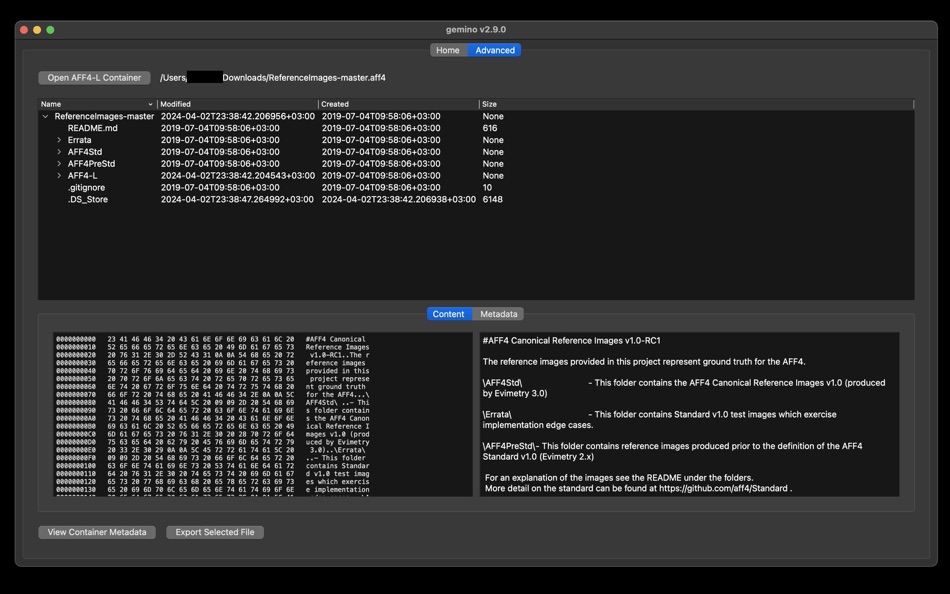Sort by the Size column header

tap(696, 104)
